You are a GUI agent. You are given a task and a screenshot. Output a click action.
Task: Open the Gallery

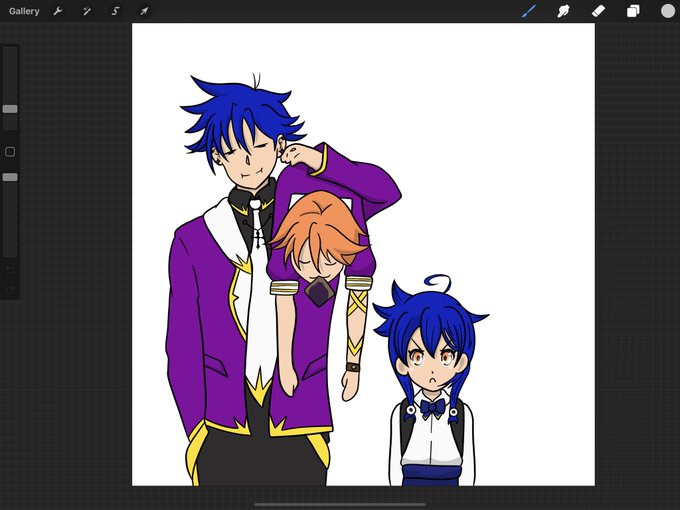tap(24, 11)
